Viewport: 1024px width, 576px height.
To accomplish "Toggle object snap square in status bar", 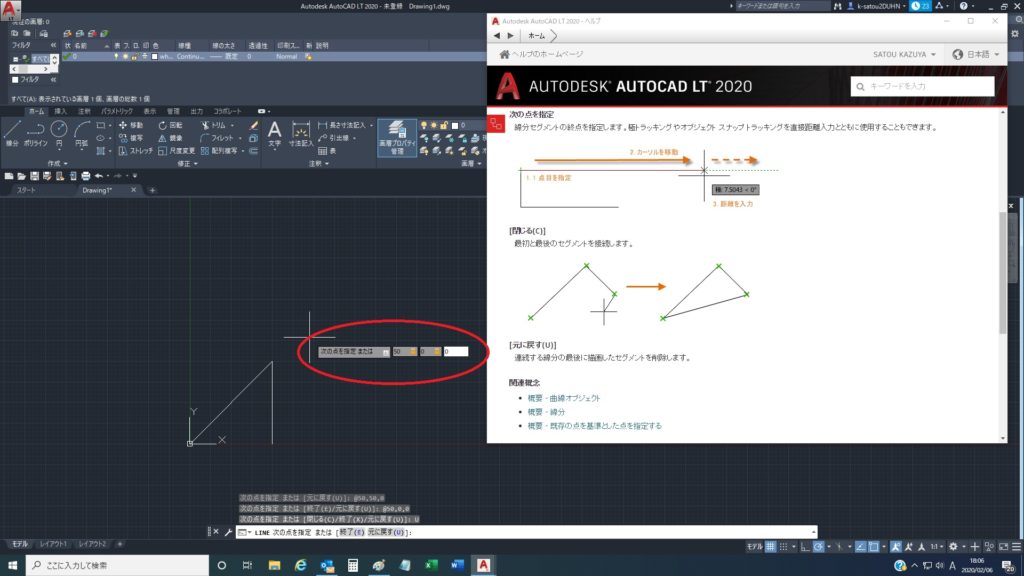I will coord(874,547).
